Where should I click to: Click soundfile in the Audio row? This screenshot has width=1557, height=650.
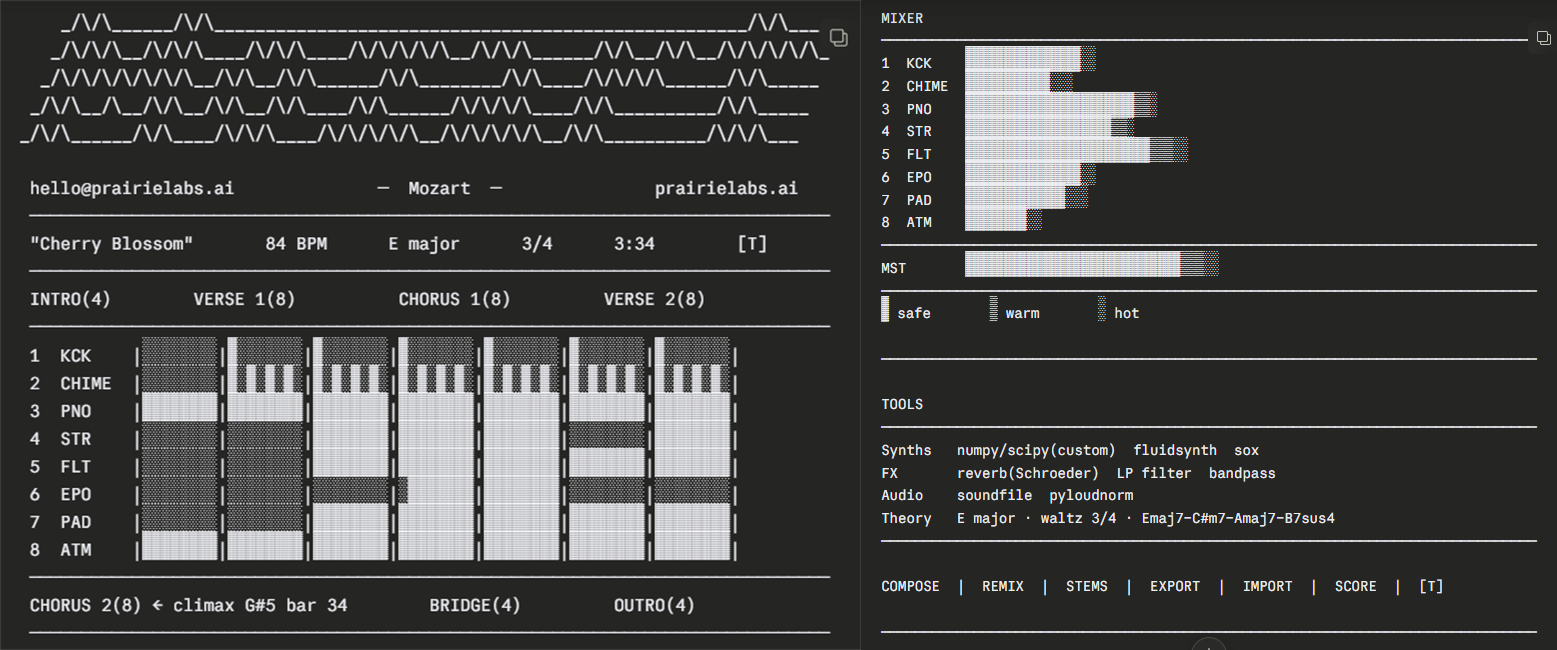995,495
